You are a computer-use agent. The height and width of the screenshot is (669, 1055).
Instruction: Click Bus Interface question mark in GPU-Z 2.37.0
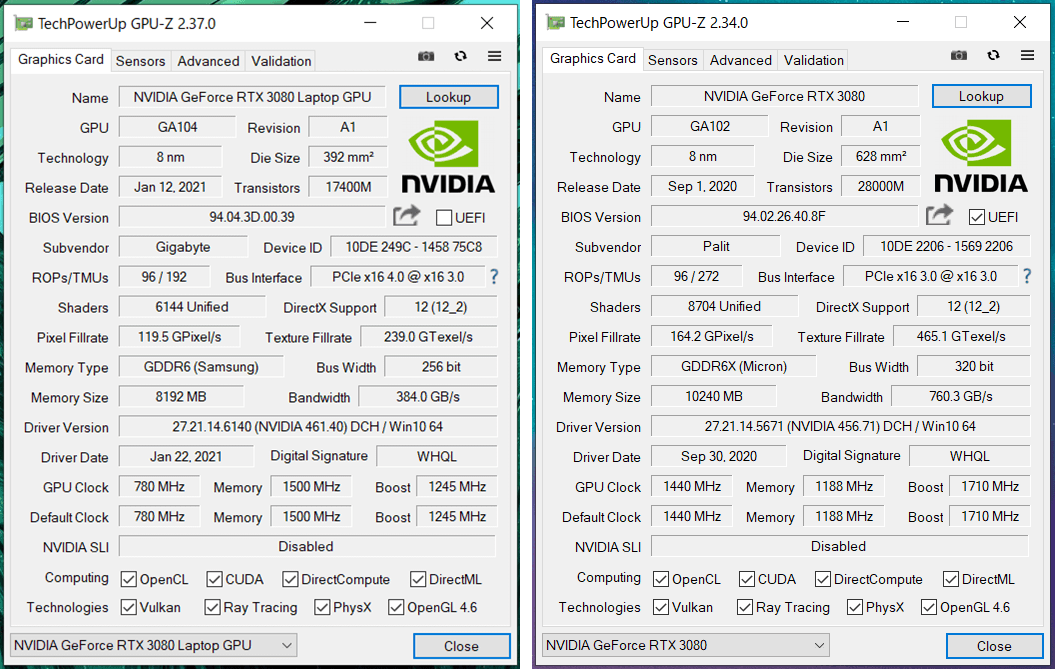pyautogui.click(x=495, y=277)
